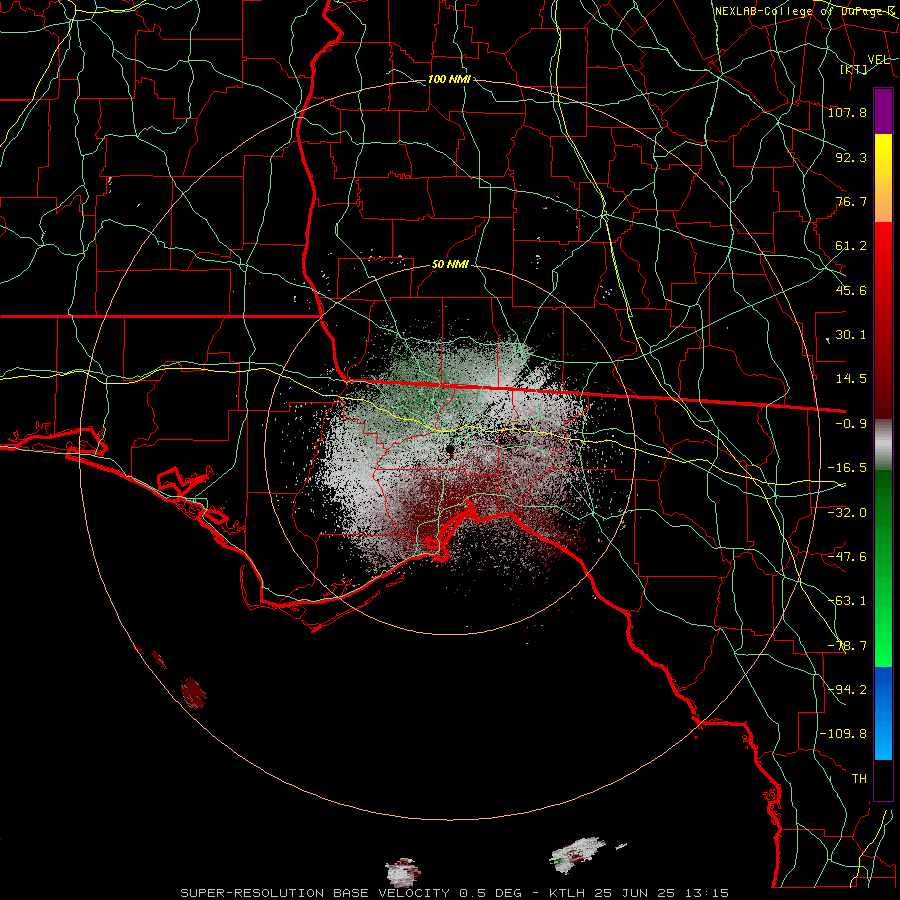This screenshot has height=900, width=900.
Task: Click the 45.6 value on velocity scale
Action: pyautogui.click(x=851, y=290)
